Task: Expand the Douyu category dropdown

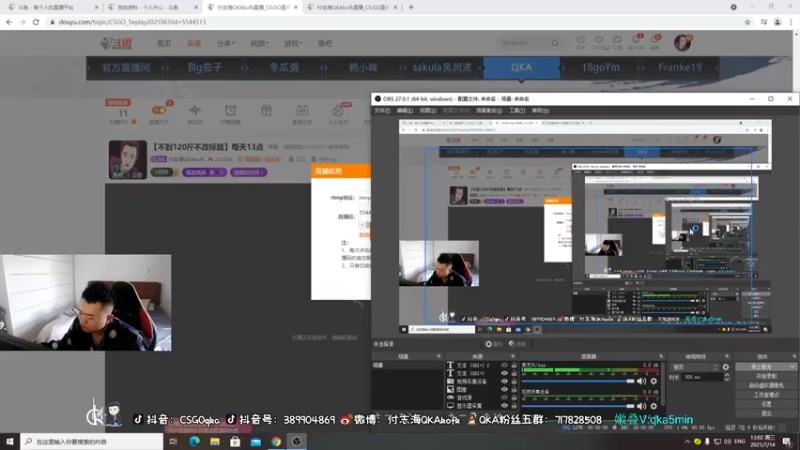Action: pos(226,43)
